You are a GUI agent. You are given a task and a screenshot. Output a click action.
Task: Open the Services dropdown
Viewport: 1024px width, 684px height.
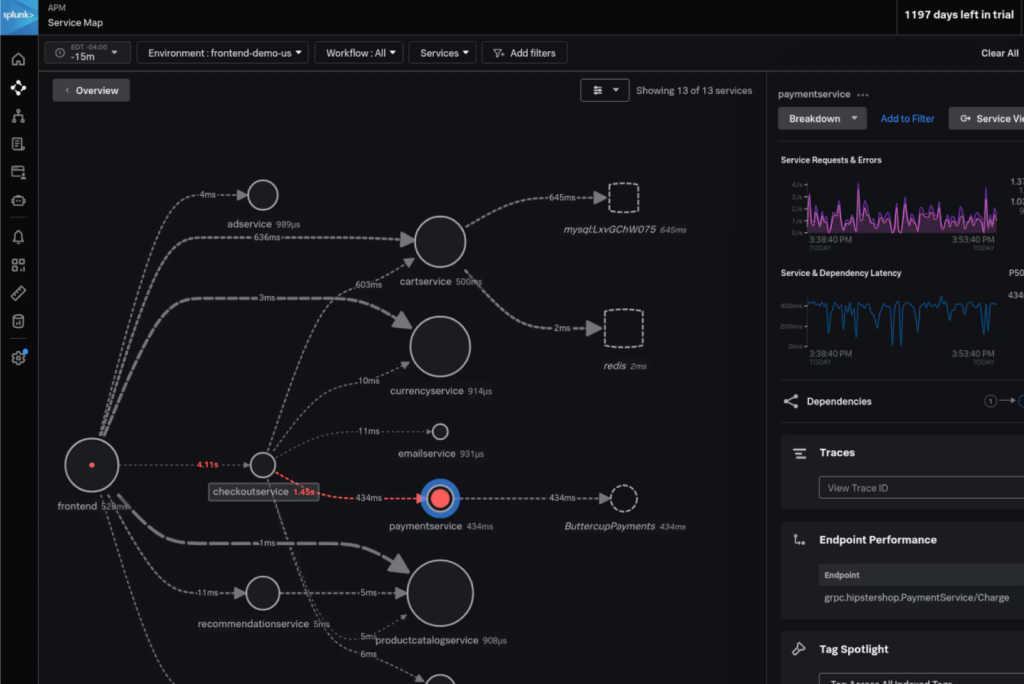[x=443, y=53]
